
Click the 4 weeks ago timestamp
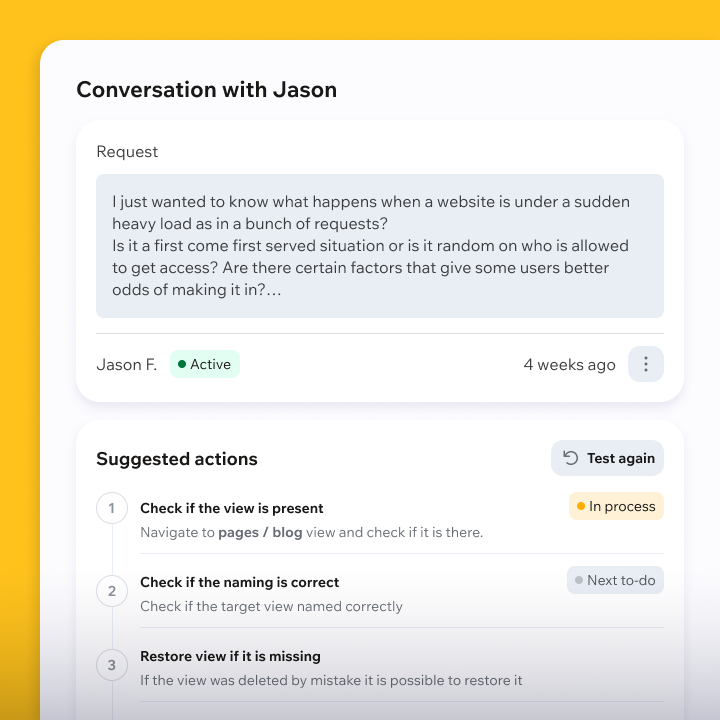(x=569, y=364)
